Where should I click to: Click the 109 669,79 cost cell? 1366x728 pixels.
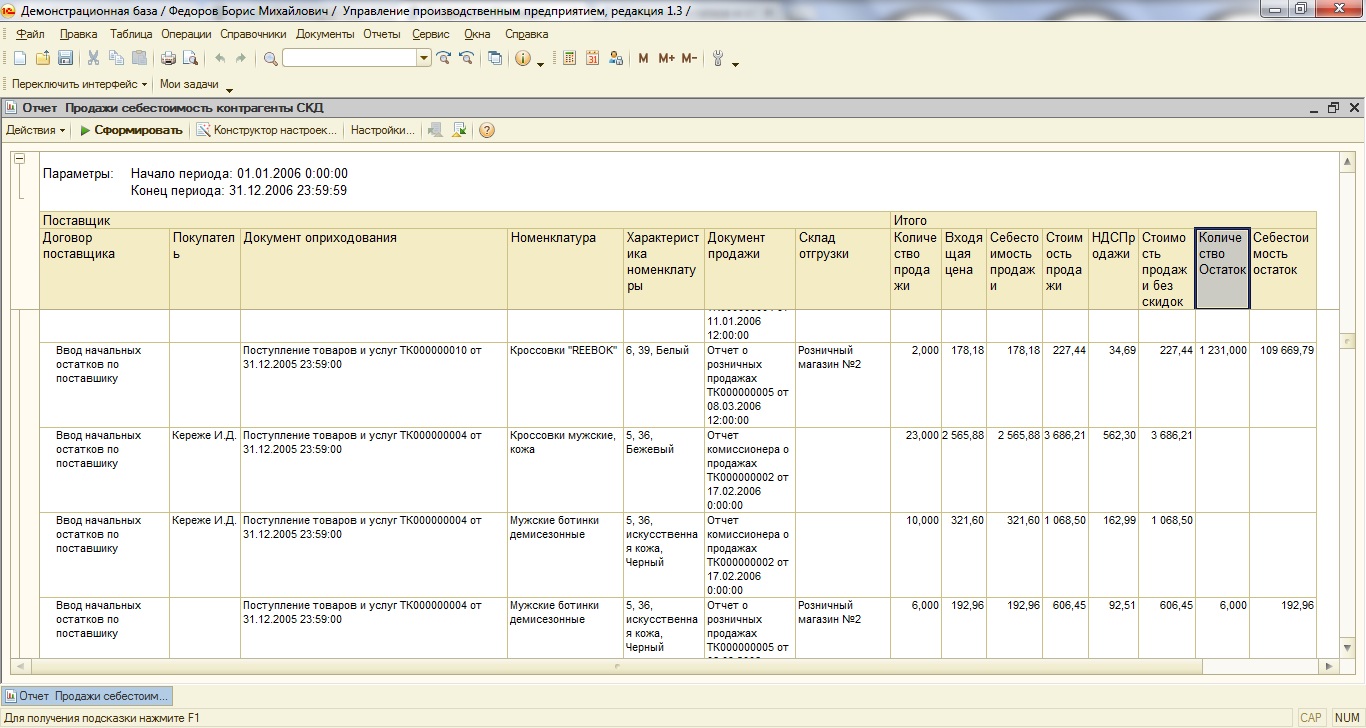click(x=1283, y=385)
